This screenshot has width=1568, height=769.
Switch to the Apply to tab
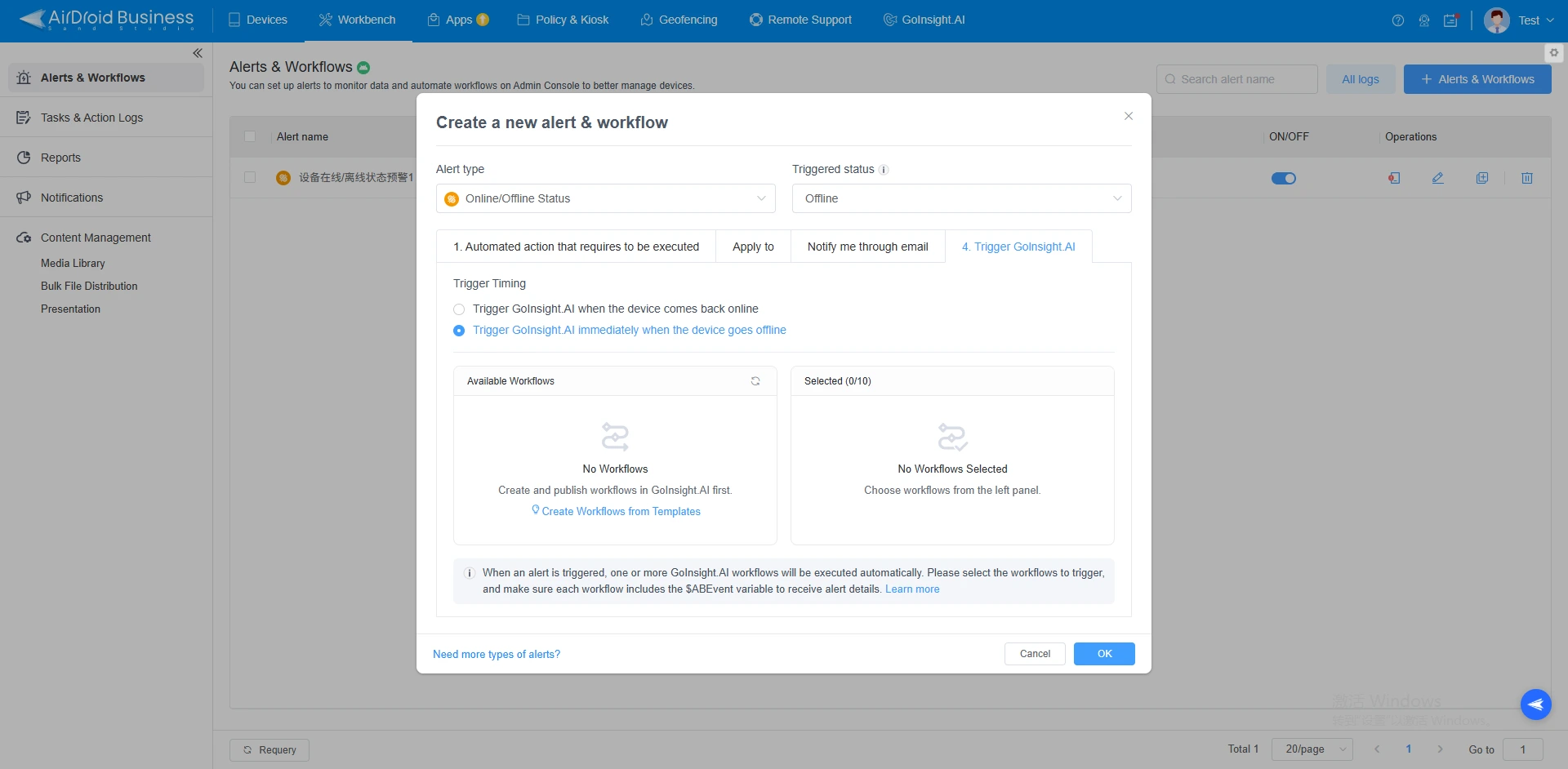coord(753,247)
